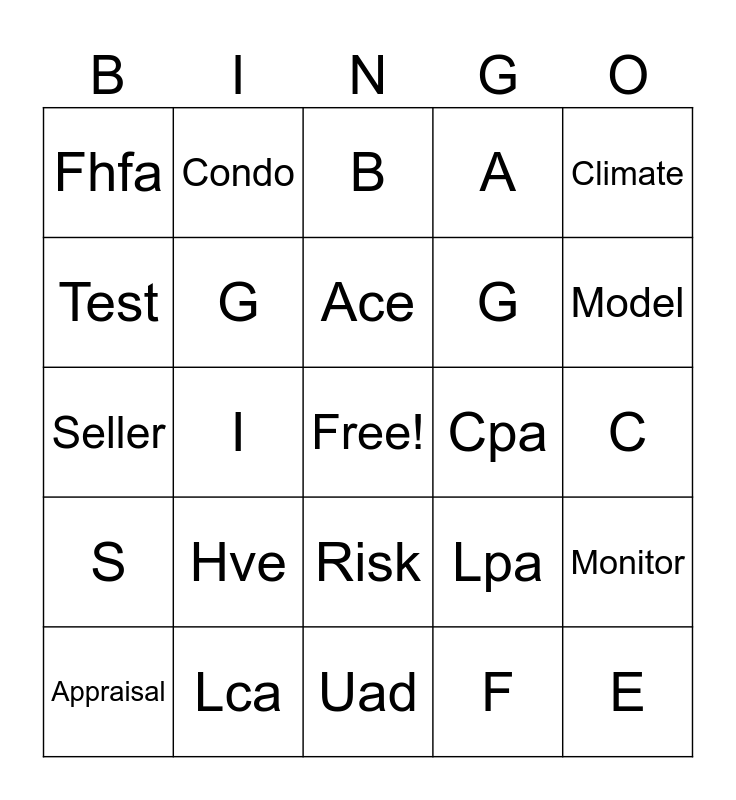Select the Climate cell
The width and height of the screenshot is (736, 800).
pos(627,173)
